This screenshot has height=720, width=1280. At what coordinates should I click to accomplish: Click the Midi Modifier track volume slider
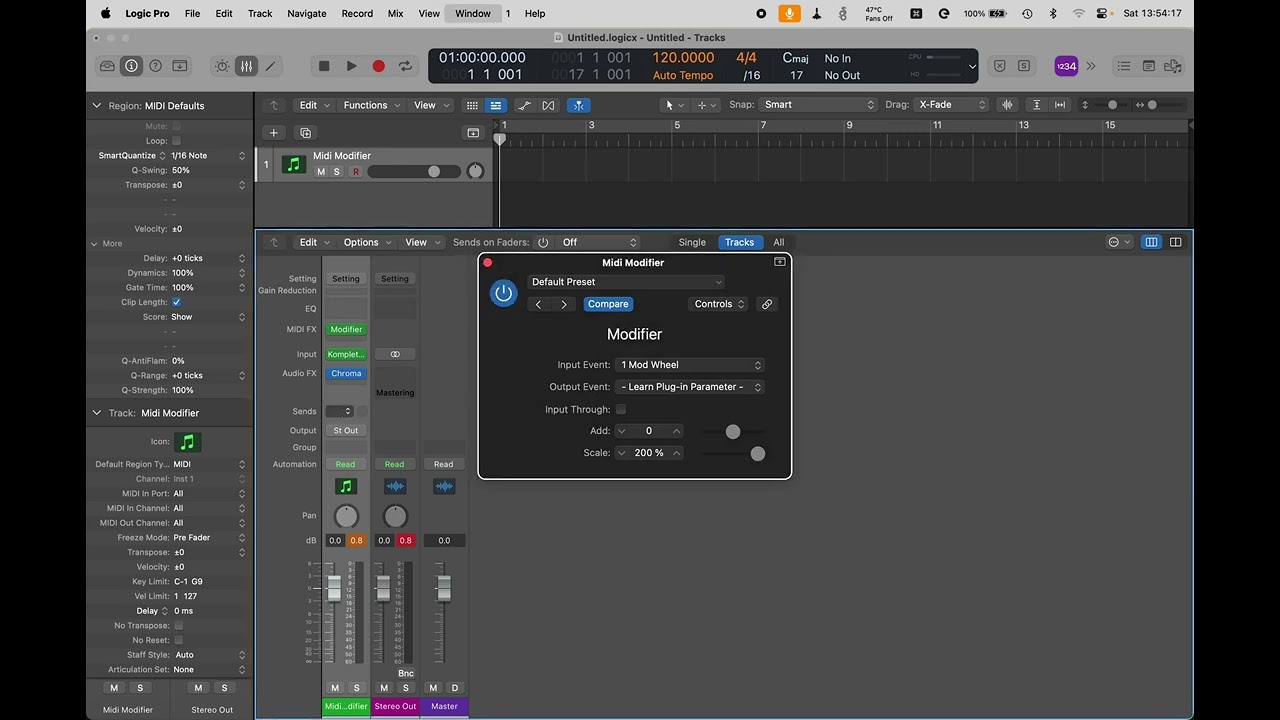pyautogui.click(x=414, y=172)
